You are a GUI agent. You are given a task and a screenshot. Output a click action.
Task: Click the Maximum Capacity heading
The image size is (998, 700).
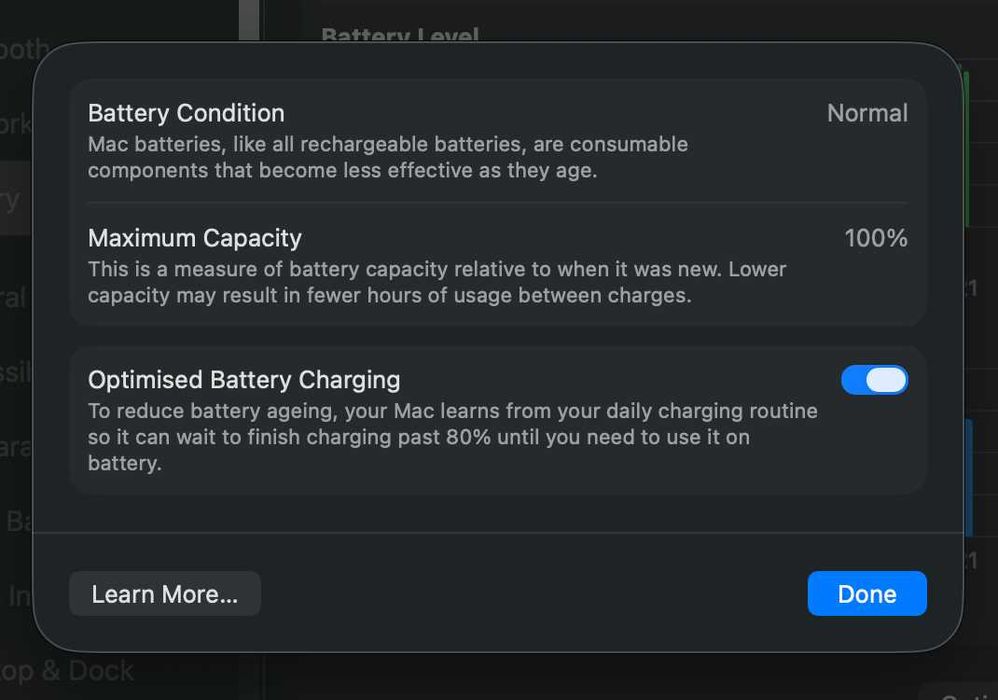point(194,238)
